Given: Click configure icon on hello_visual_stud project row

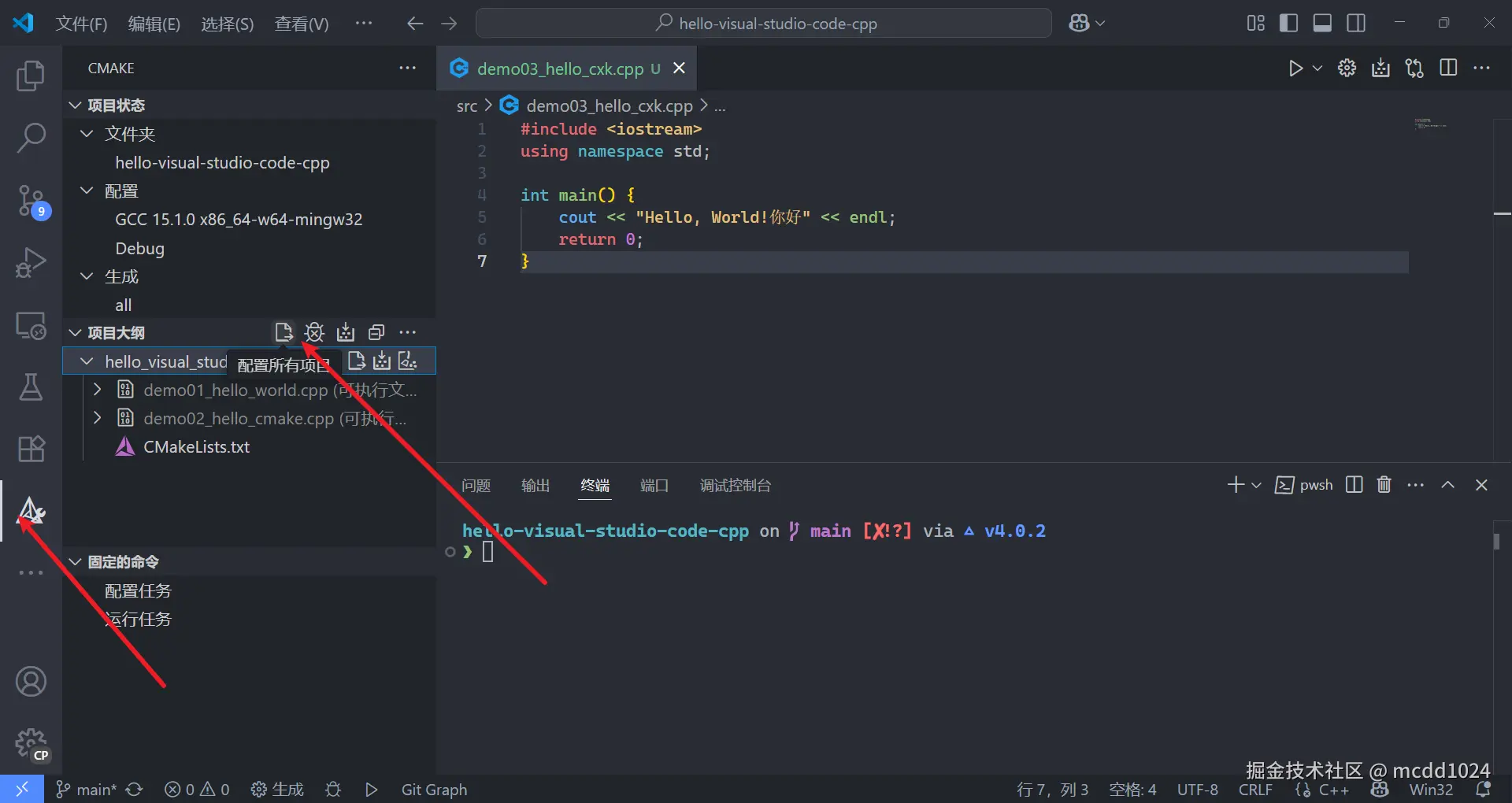Looking at the screenshot, I should (x=357, y=361).
